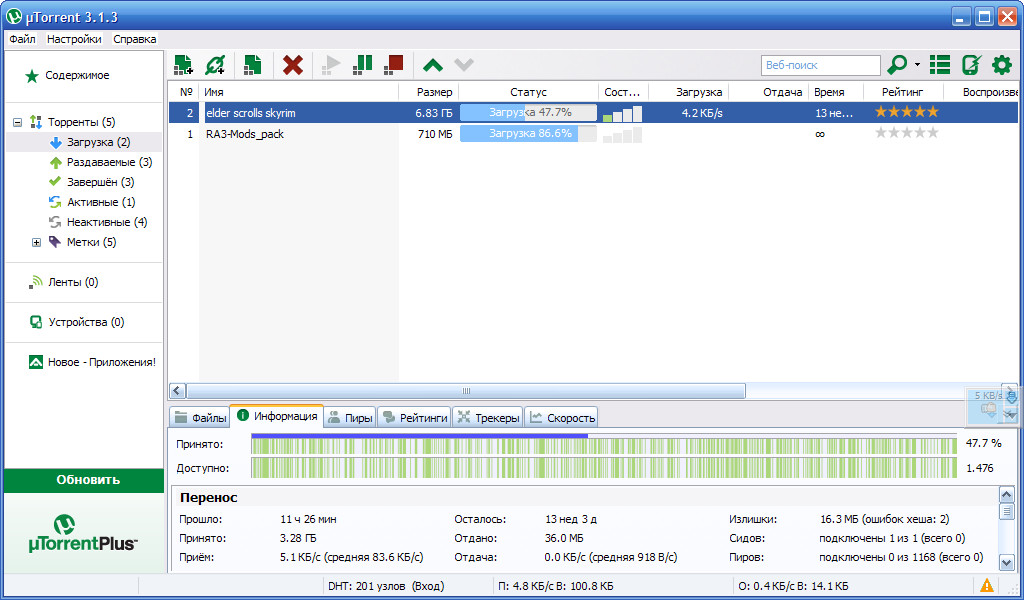Switch to the Скорость tab
Viewport: 1024px width, 600px height.
pos(562,418)
